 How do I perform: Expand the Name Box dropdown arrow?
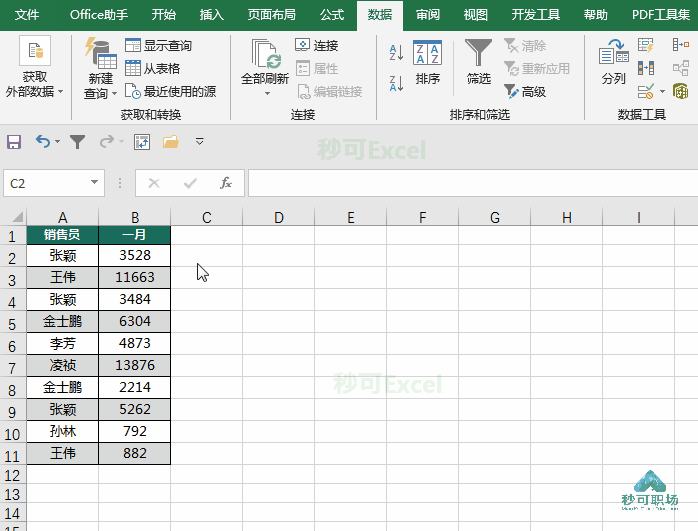[x=94, y=182]
